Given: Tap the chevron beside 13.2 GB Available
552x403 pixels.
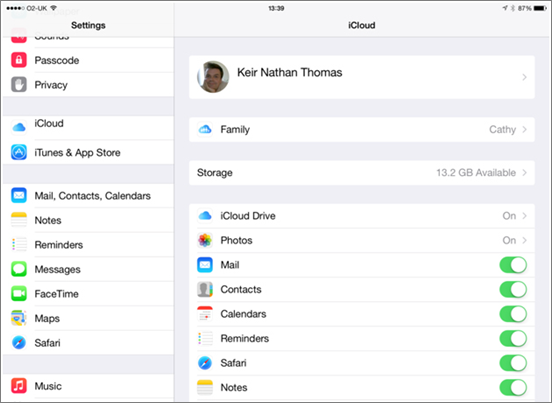Looking at the screenshot, I should click(x=525, y=172).
